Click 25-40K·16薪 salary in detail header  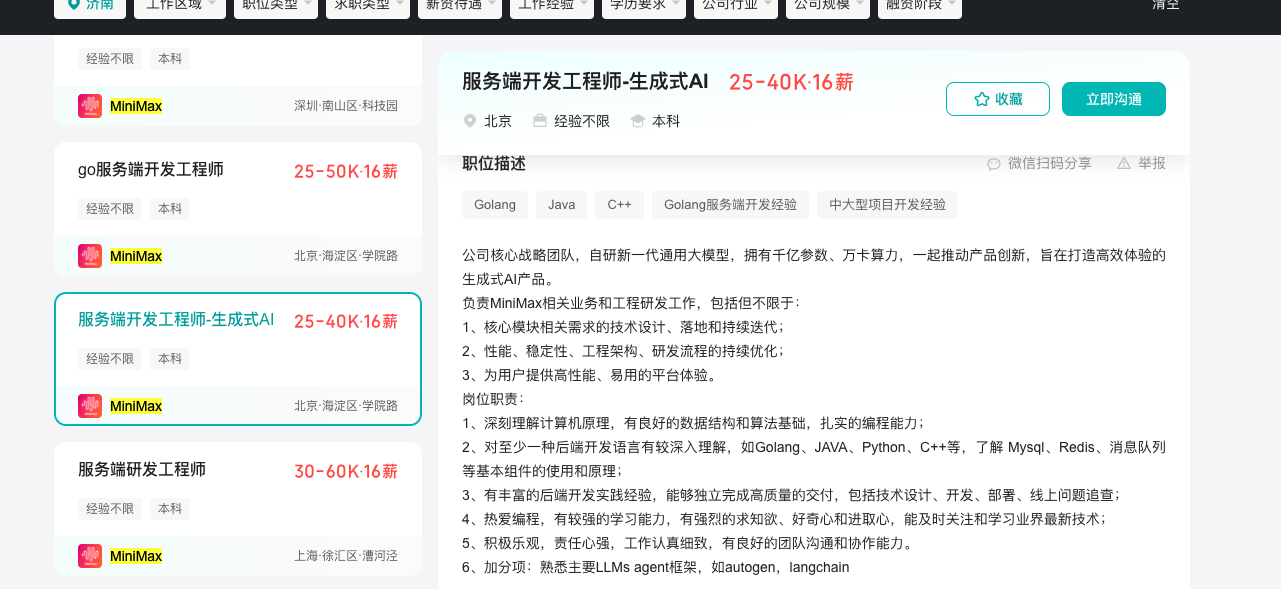(x=791, y=82)
